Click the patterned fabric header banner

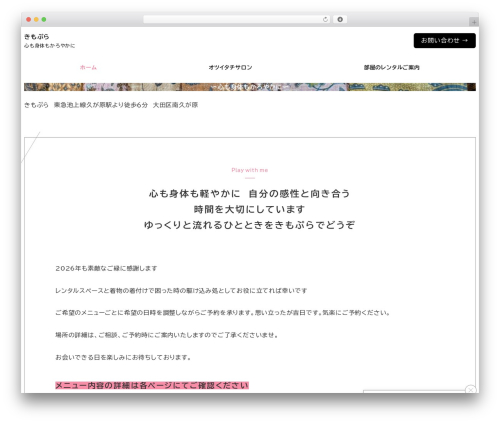pyautogui.click(x=250, y=87)
